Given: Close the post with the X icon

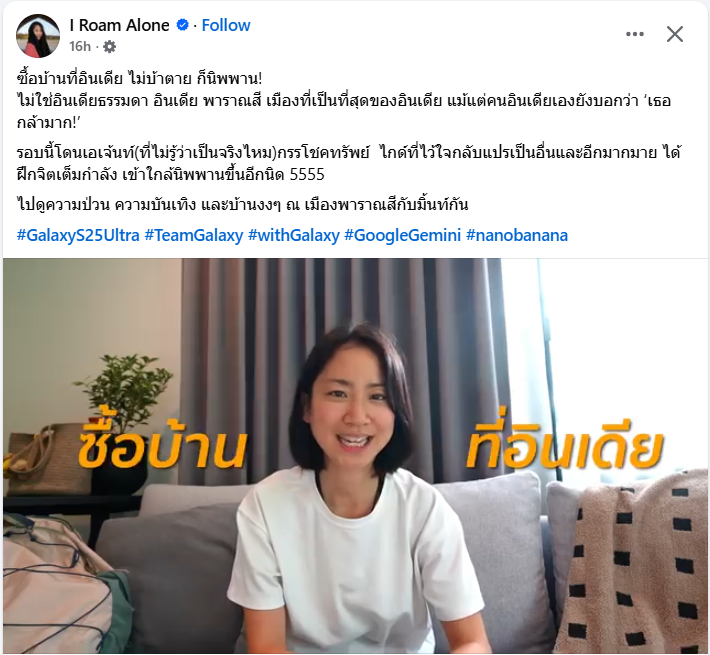Looking at the screenshot, I should coord(675,34).
